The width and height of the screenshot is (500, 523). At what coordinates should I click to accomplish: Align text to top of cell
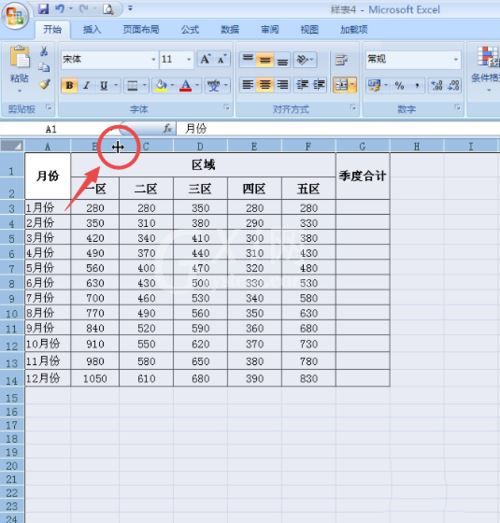247,60
